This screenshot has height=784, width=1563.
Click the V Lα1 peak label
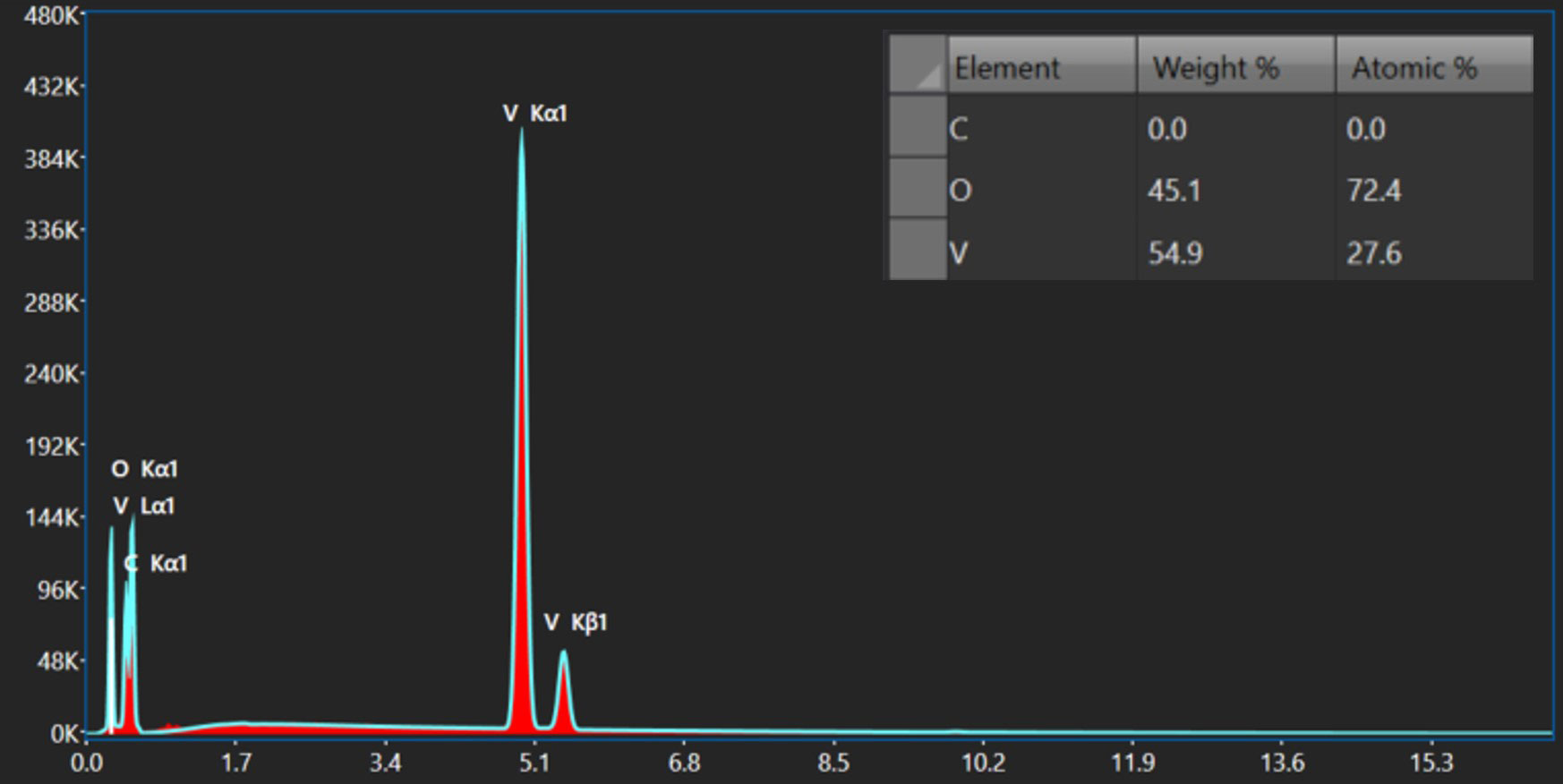click(x=144, y=507)
